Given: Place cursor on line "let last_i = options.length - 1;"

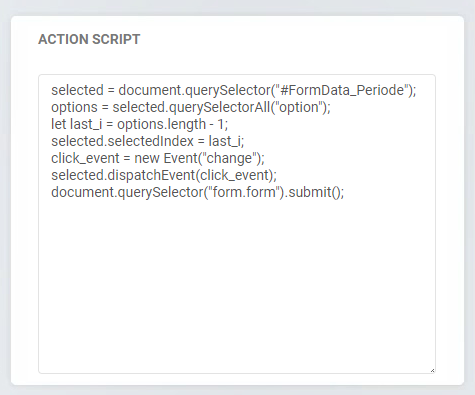Looking at the screenshot, I should click(139, 124).
